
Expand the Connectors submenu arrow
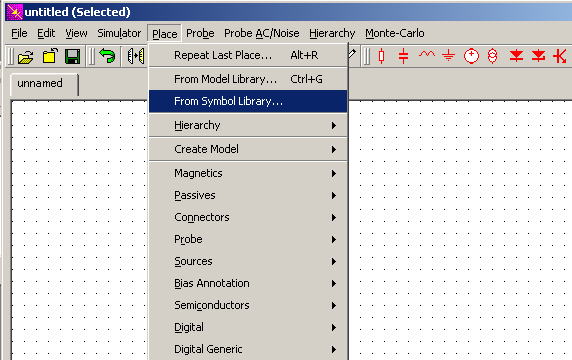pos(333,218)
